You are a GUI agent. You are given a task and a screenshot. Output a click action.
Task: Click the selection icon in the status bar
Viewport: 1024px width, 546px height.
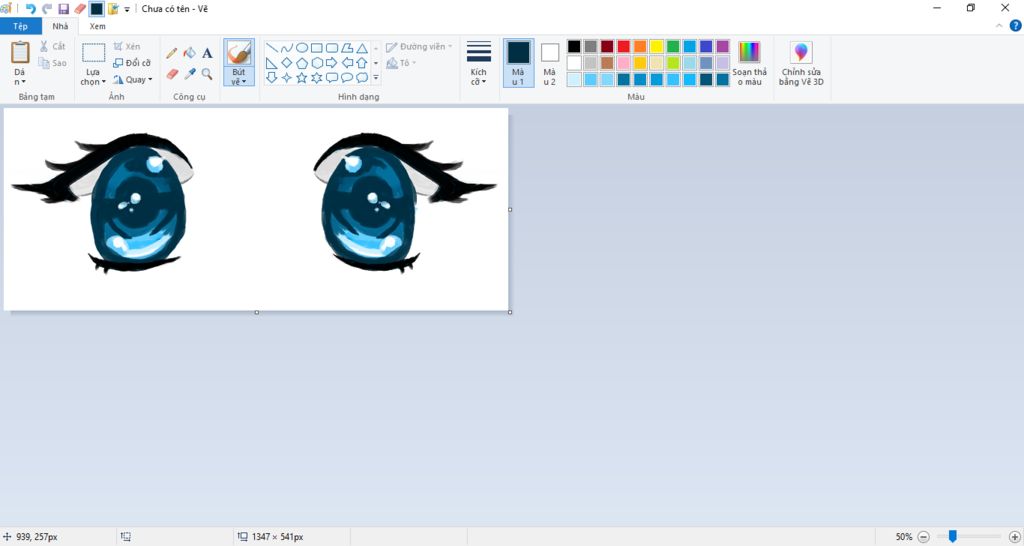[126, 537]
